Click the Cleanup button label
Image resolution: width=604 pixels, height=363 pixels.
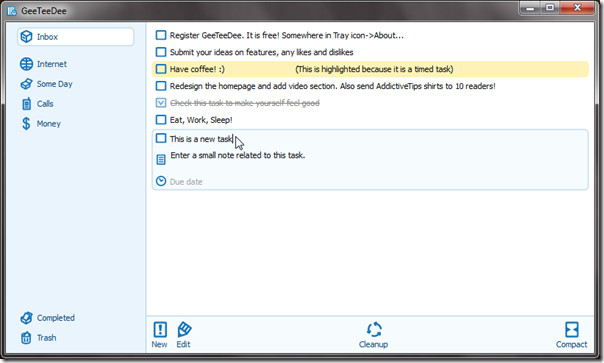pos(373,345)
